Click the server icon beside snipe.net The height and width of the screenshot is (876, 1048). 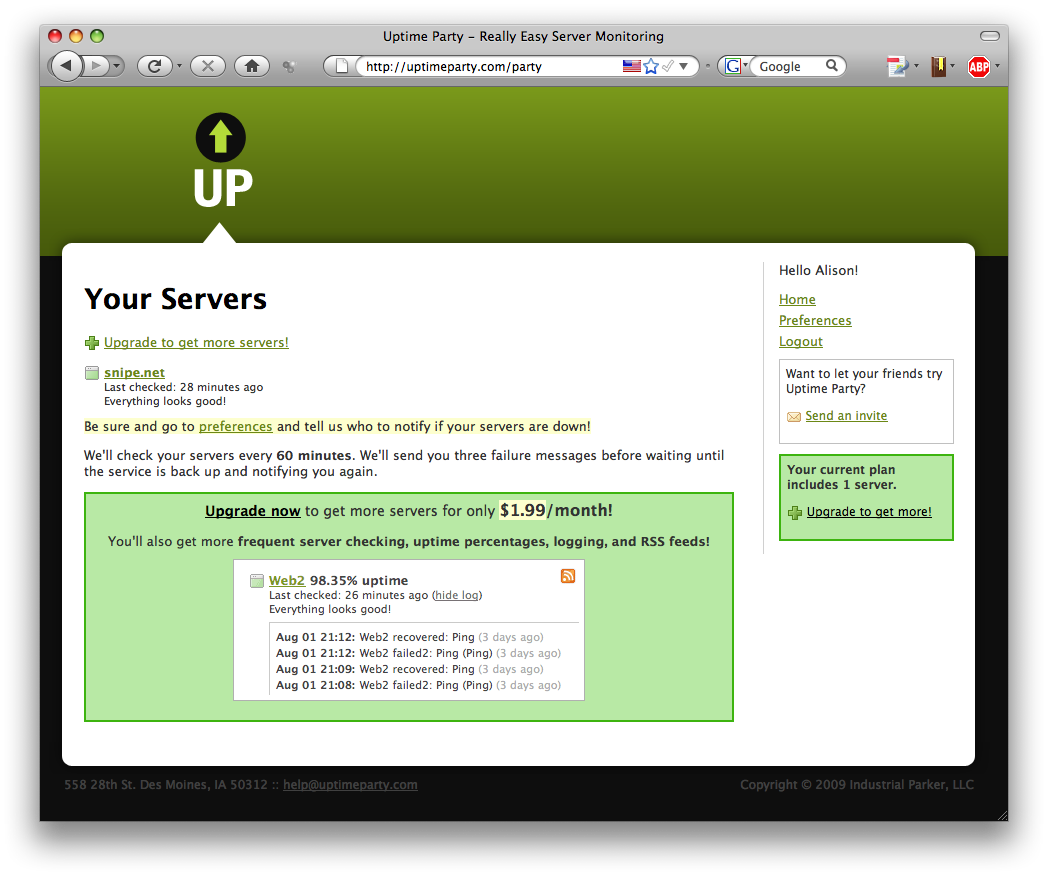tap(92, 373)
